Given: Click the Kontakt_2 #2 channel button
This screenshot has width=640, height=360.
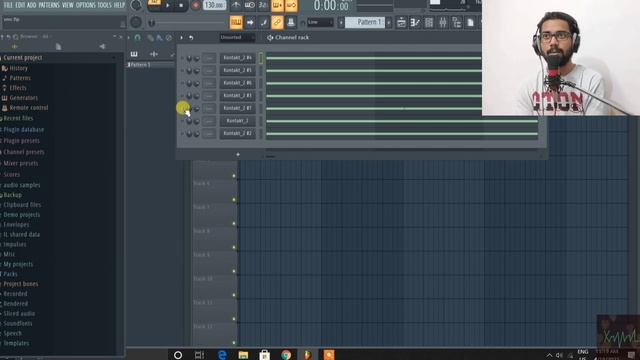Looking at the screenshot, I should 238,133.
